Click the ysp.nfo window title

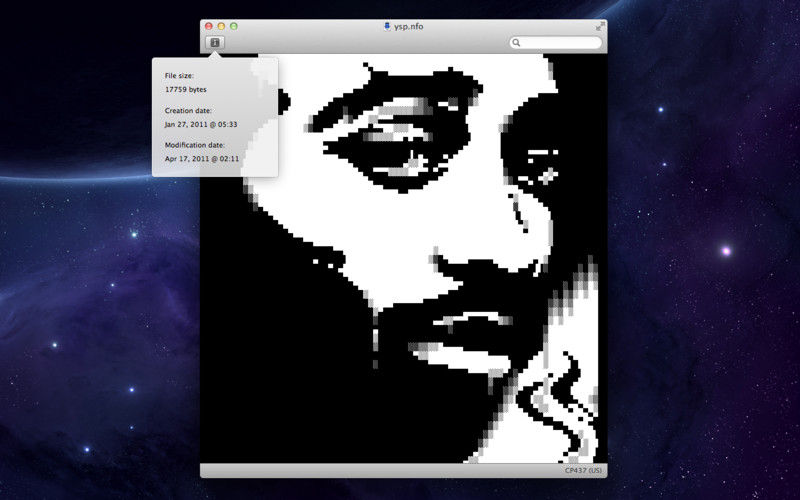point(409,27)
